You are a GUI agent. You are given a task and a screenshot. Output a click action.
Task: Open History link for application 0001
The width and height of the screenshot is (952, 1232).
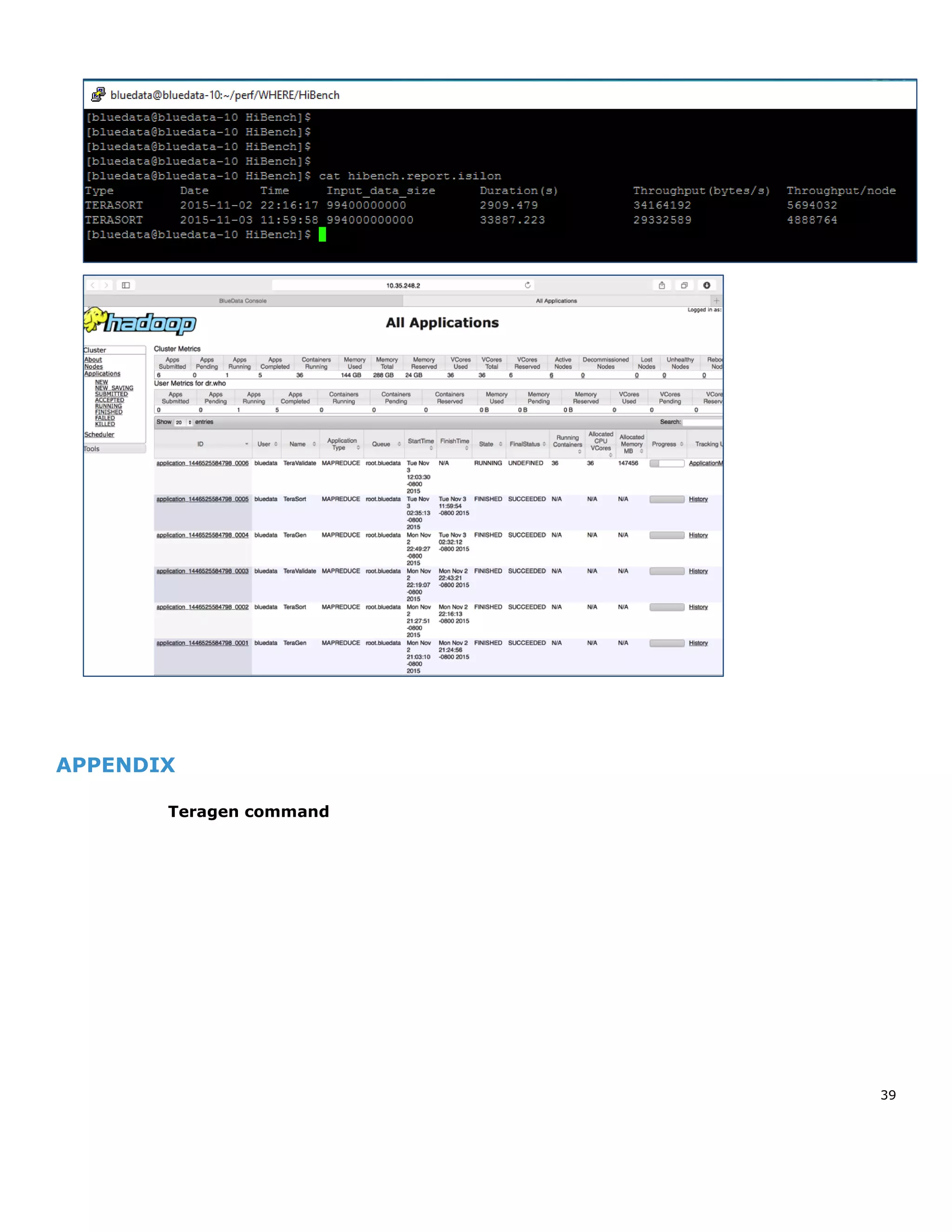pyautogui.click(x=698, y=643)
